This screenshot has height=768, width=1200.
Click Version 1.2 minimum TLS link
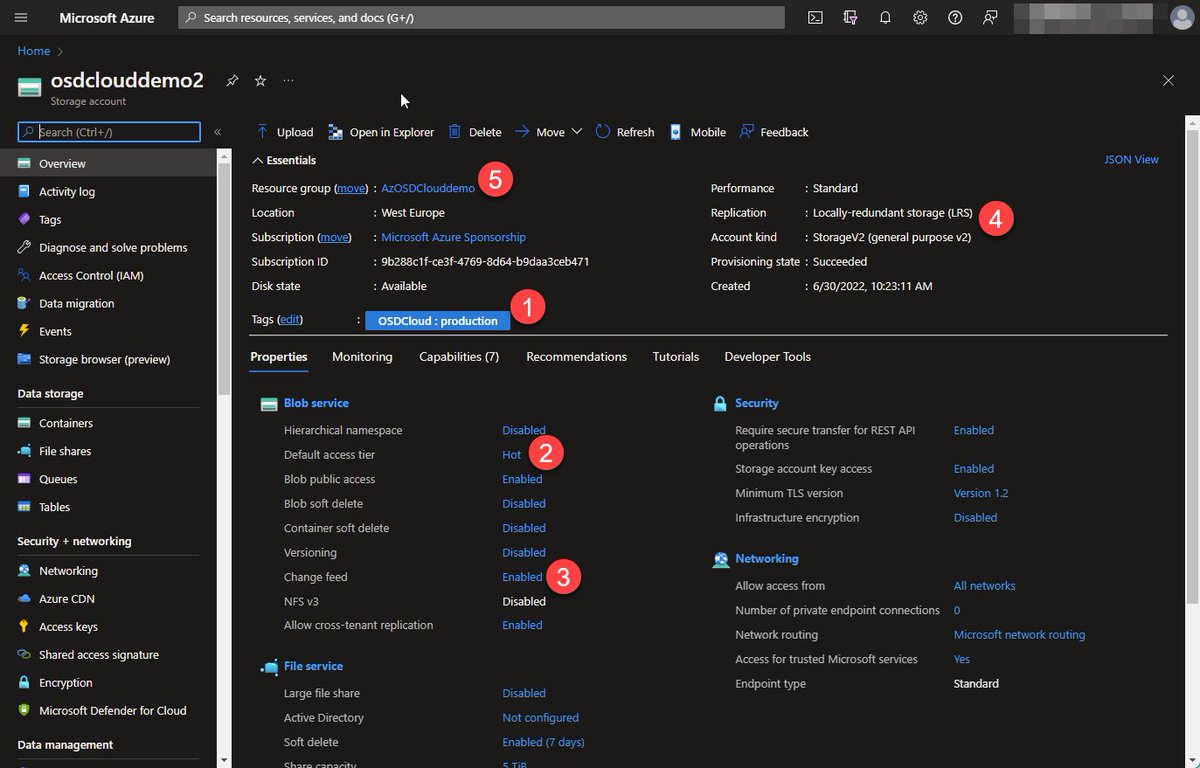pyautogui.click(x=981, y=493)
